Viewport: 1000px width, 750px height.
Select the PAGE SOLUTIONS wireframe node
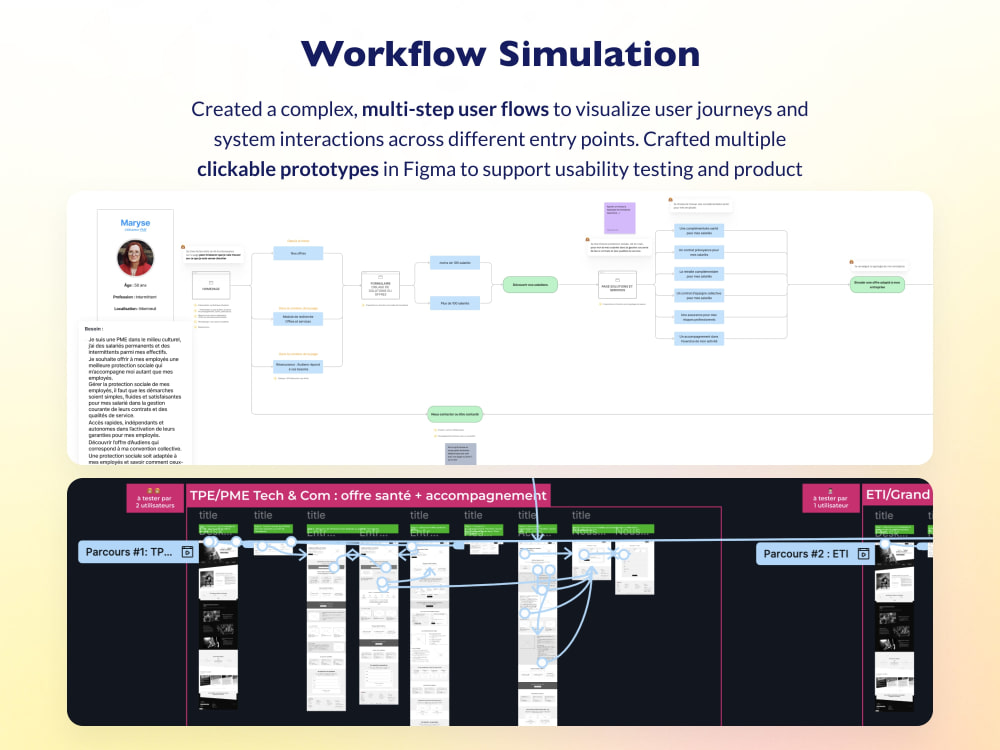(617, 284)
